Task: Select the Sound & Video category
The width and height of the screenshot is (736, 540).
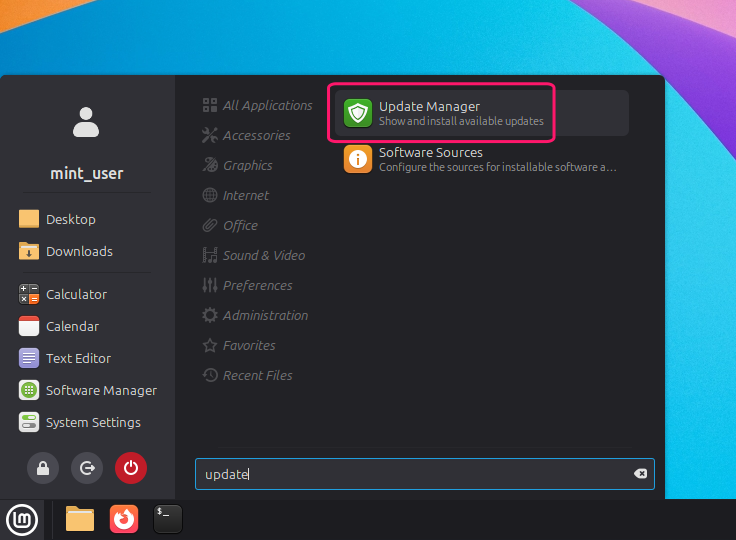Action: coord(254,255)
